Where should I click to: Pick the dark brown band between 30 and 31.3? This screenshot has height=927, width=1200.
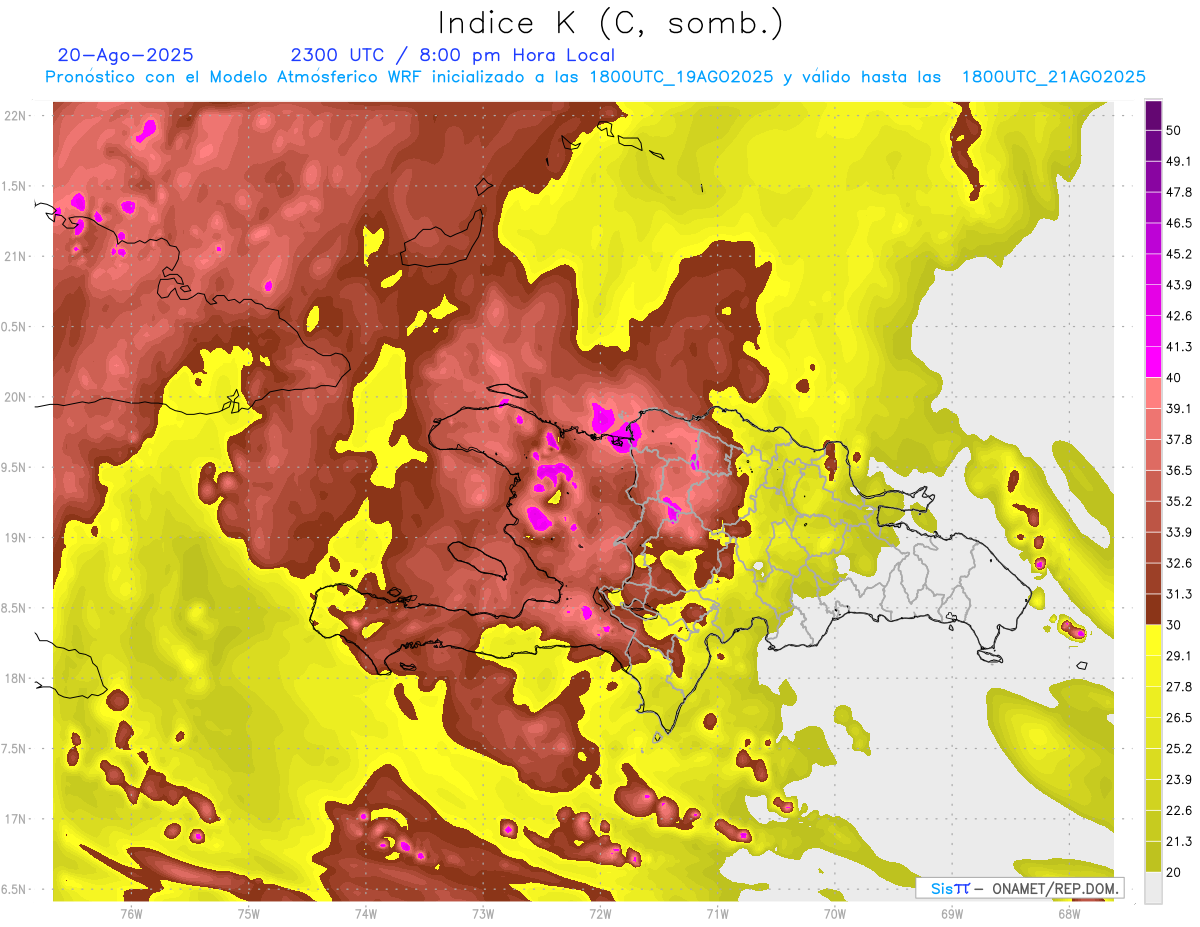pyautogui.click(x=1153, y=610)
